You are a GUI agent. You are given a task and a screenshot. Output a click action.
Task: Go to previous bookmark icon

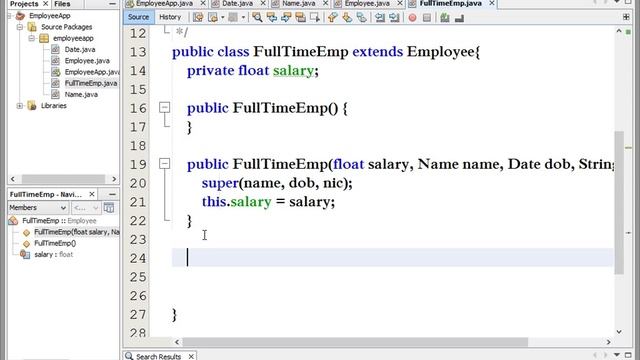(333, 17)
